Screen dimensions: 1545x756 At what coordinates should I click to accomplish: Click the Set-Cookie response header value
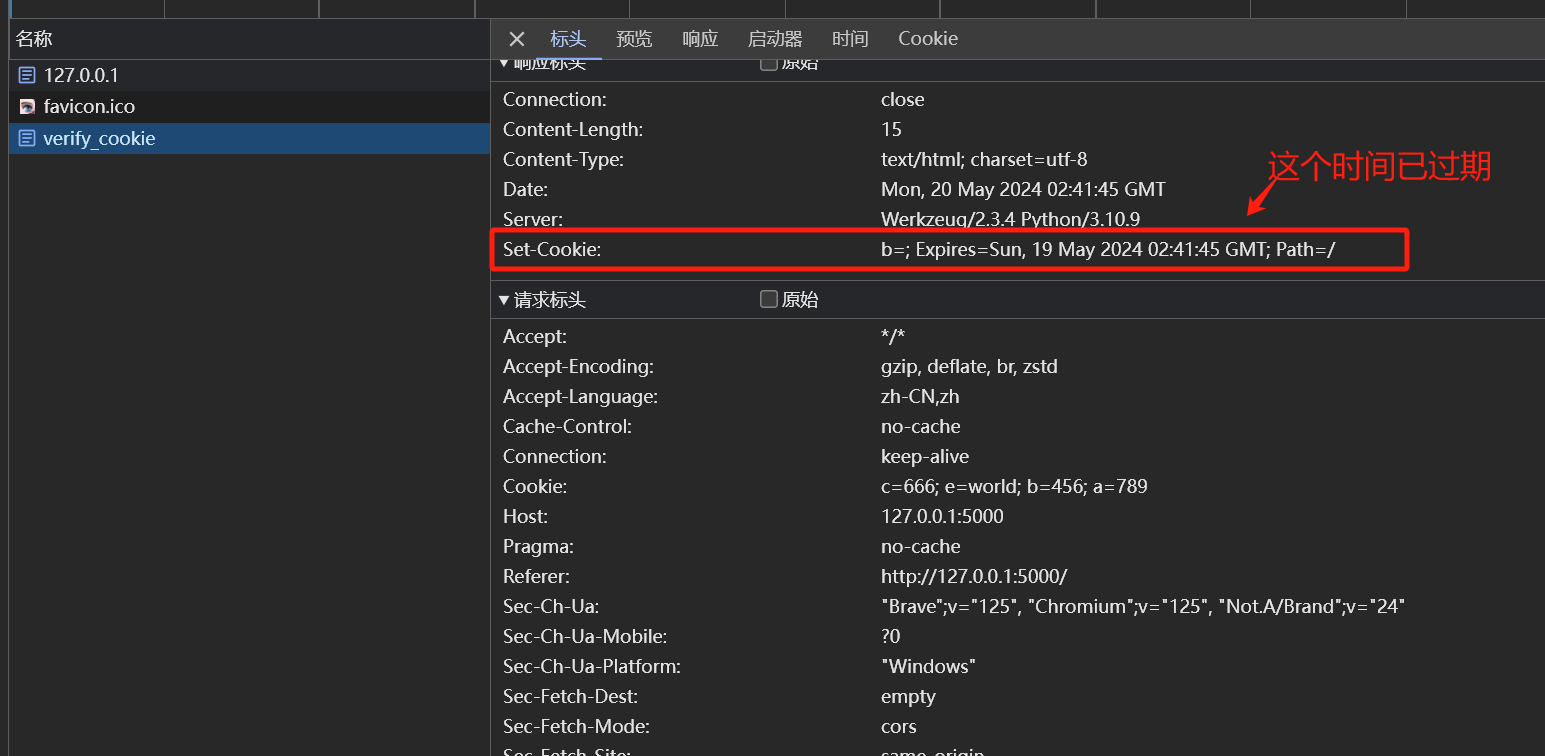click(1107, 250)
